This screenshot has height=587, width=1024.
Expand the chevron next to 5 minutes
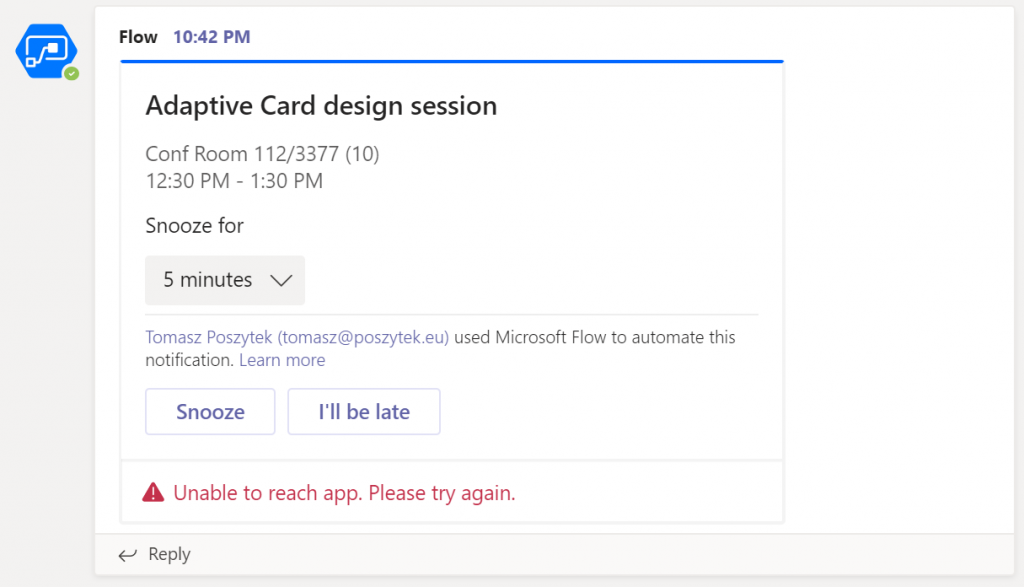[281, 281]
